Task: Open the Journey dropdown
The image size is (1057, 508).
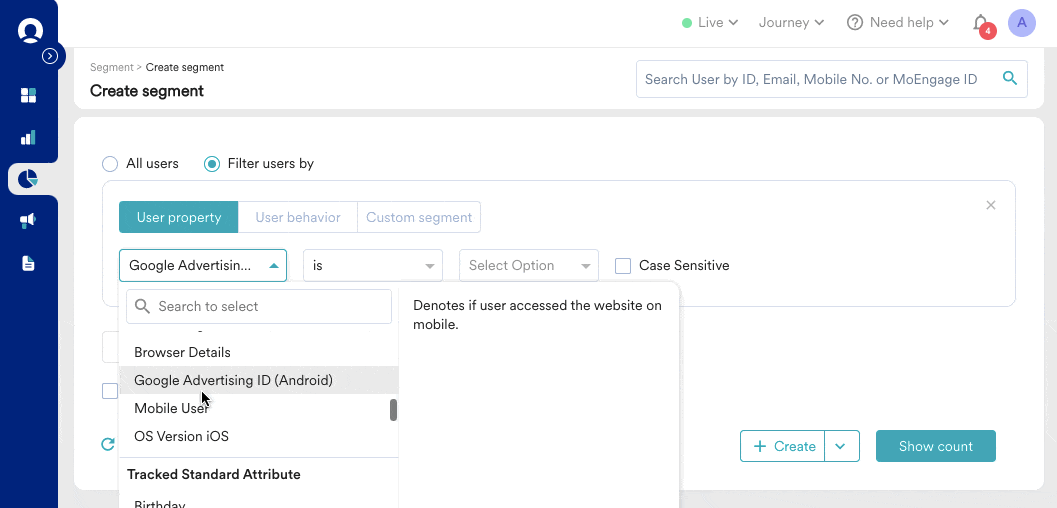Action: 791,23
